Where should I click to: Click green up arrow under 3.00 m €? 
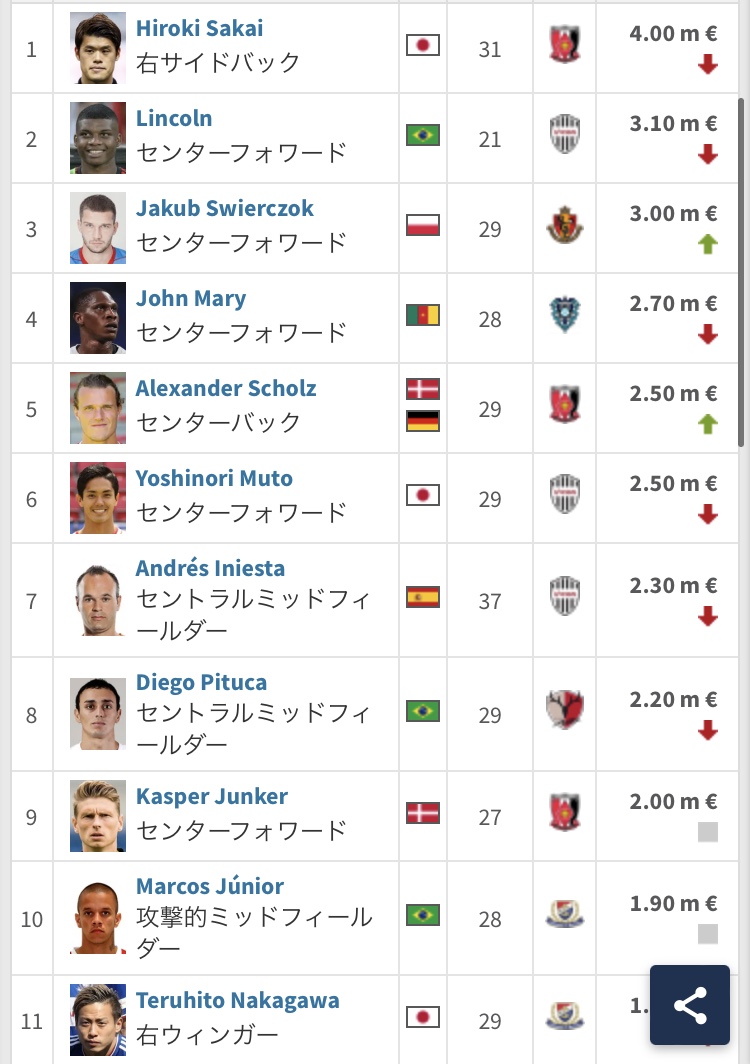(708, 244)
